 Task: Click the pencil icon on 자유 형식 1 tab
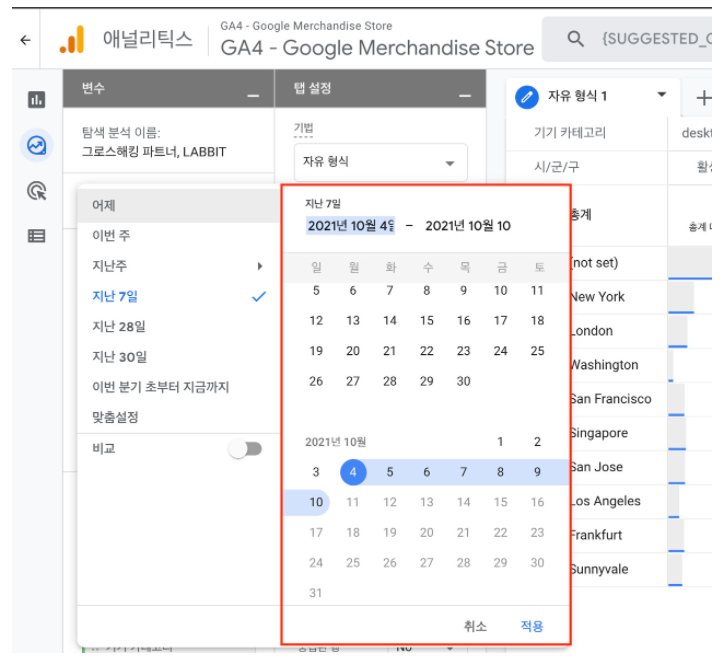click(x=527, y=97)
